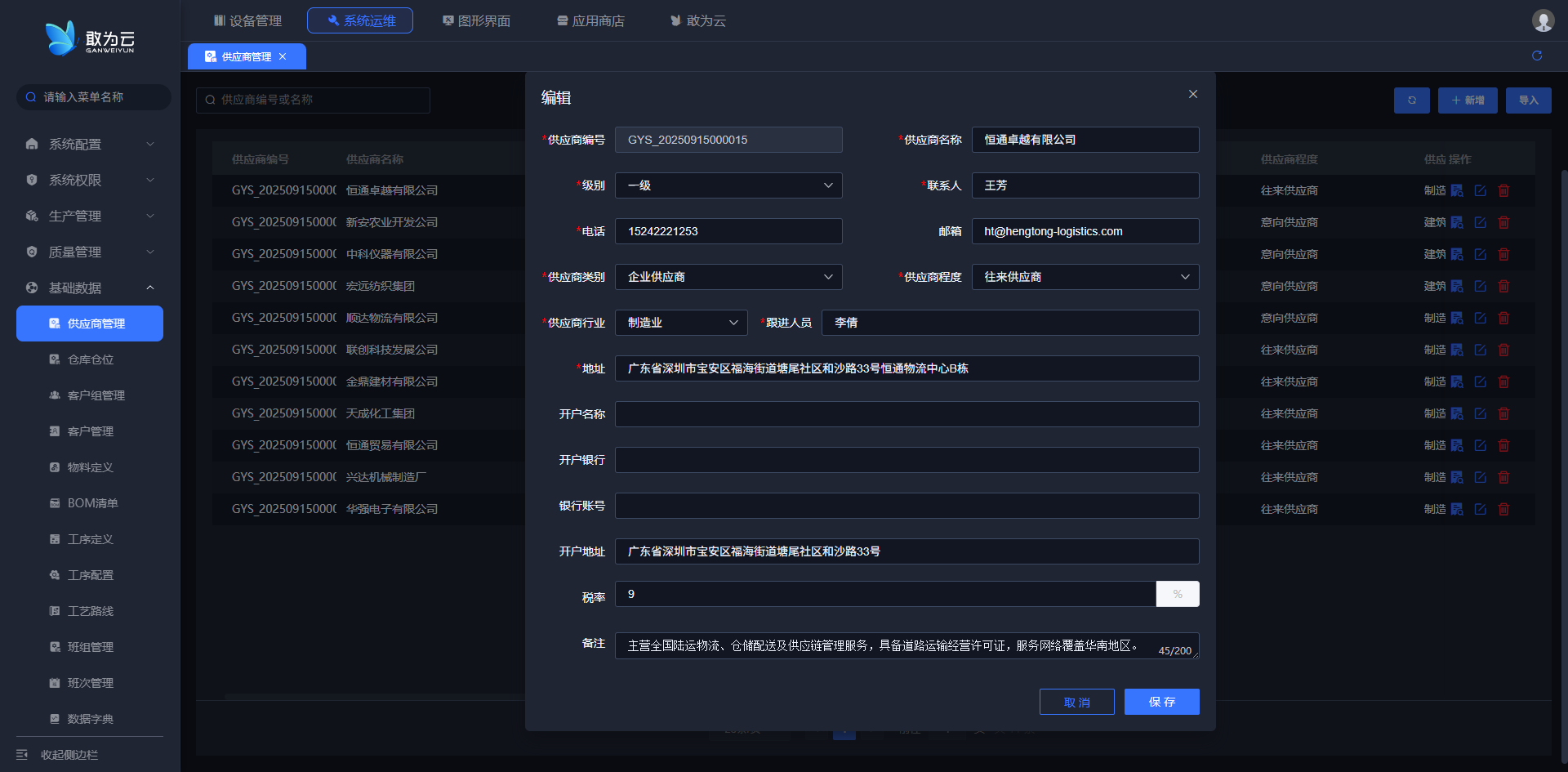Image resolution: width=1568 pixels, height=772 pixels.
Task: Click the user avatar icon
Action: [1542, 20]
